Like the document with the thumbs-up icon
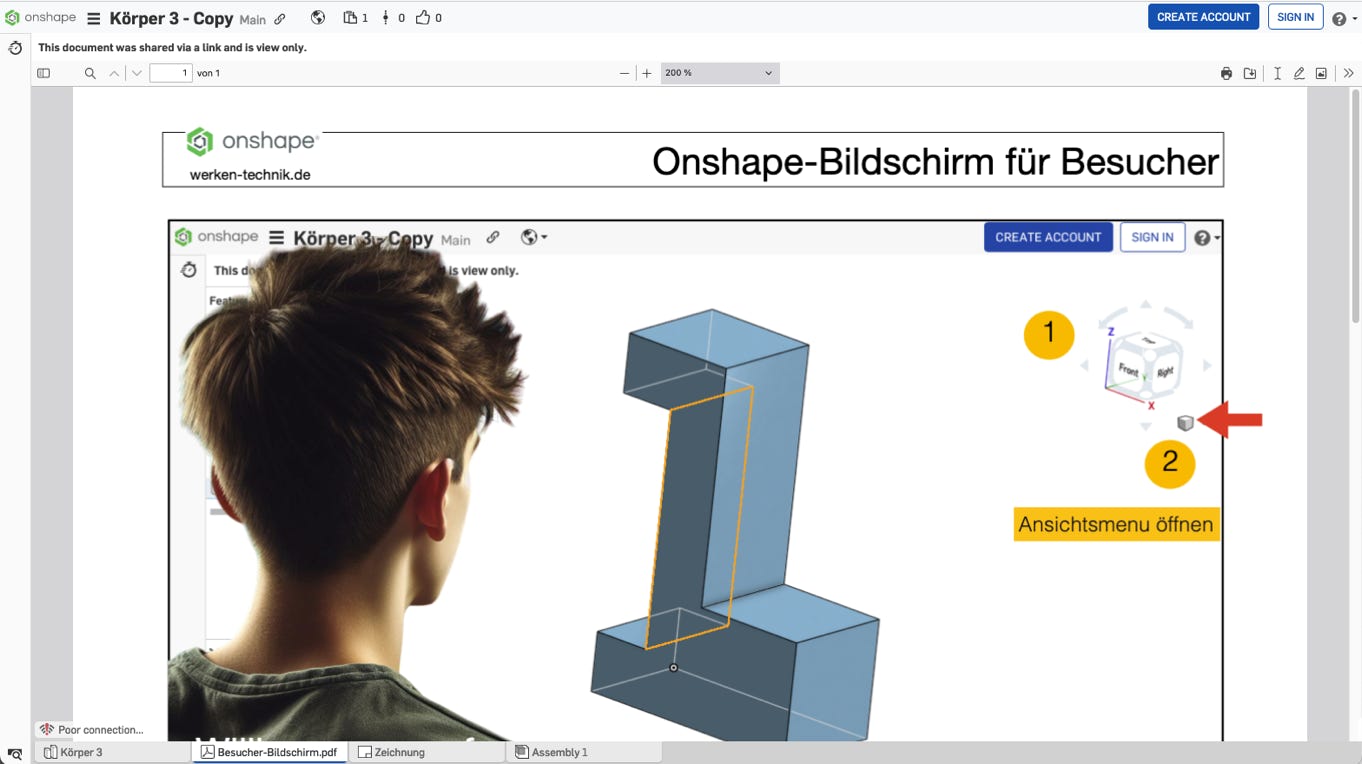This screenshot has width=1362, height=764. [429, 18]
